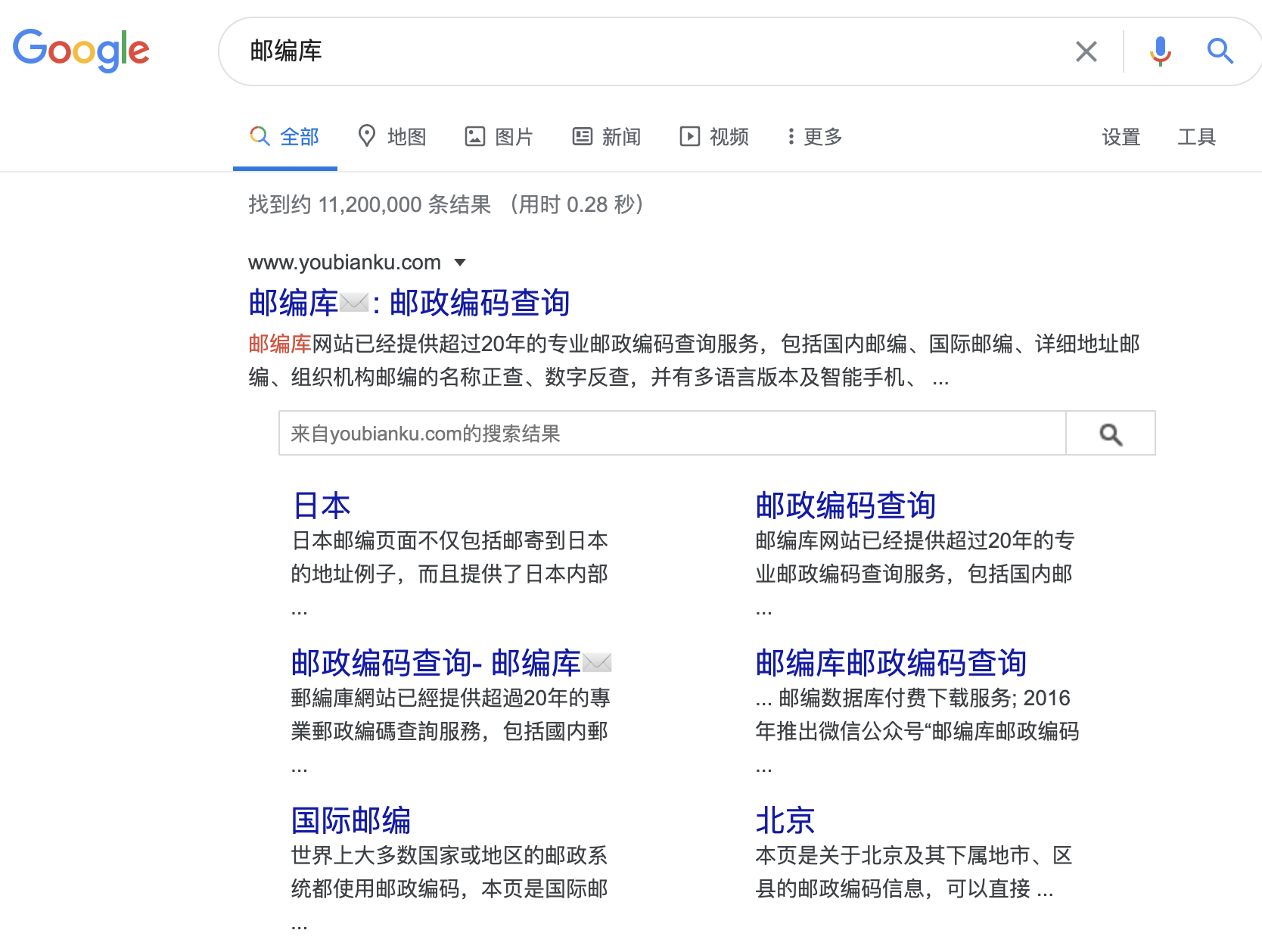Image resolution: width=1262 pixels, height=952 pixels.
Task: Select the 全部 tab
Action: tap(284, 137)
